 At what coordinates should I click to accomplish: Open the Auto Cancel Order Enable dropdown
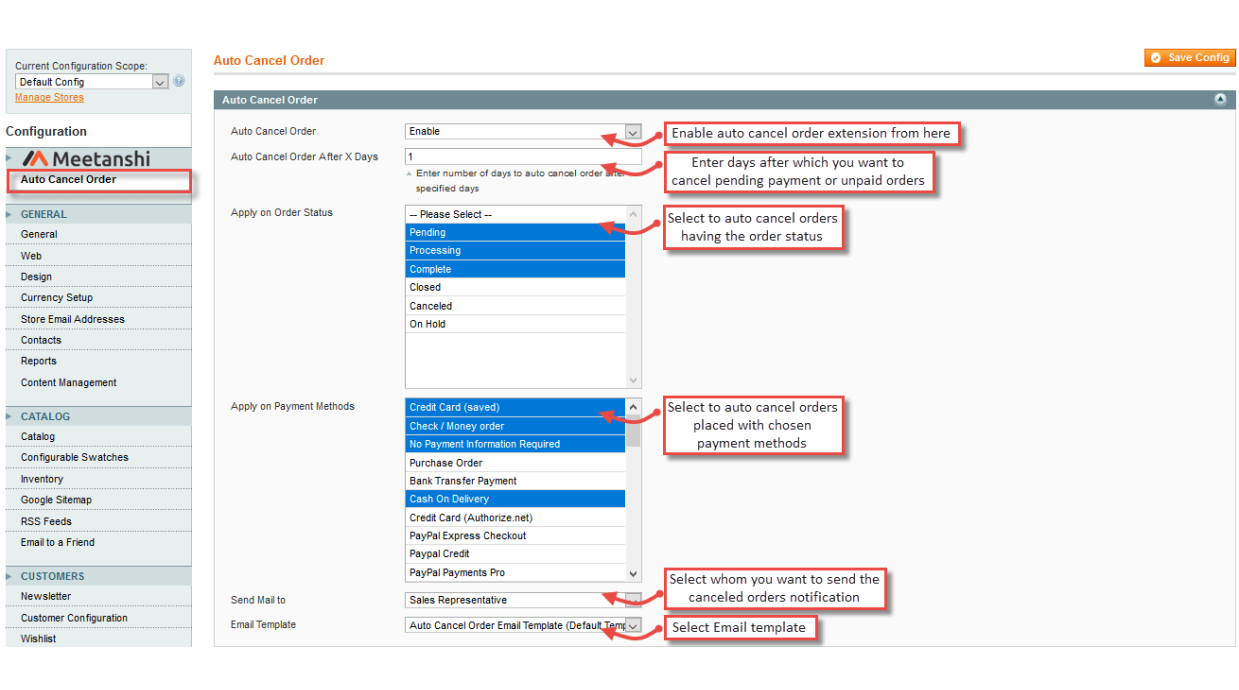pos(523,132)
